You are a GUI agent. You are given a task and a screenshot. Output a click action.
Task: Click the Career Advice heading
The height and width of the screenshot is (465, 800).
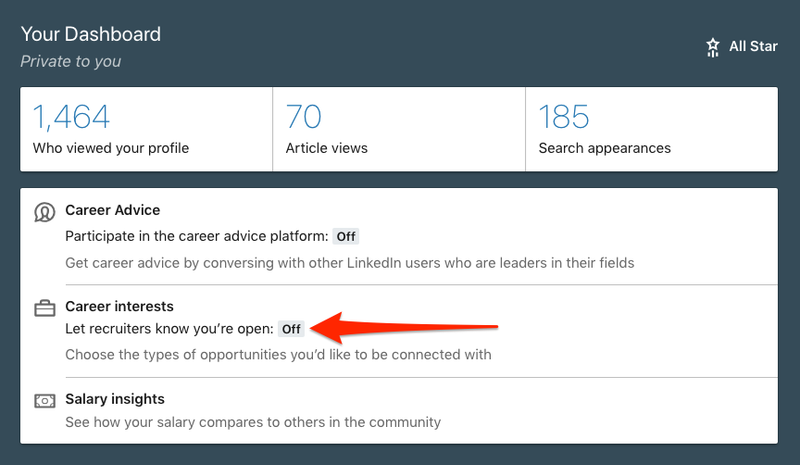tap(113, 210)
